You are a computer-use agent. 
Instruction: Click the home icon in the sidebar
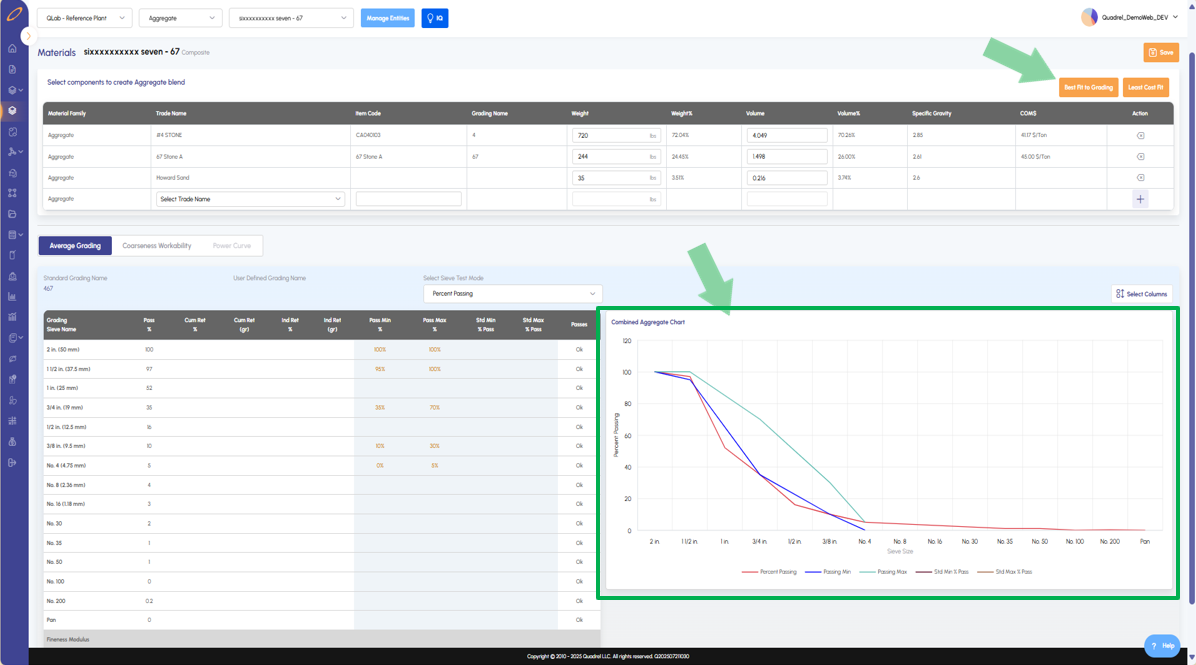click(x=12, y=48)
